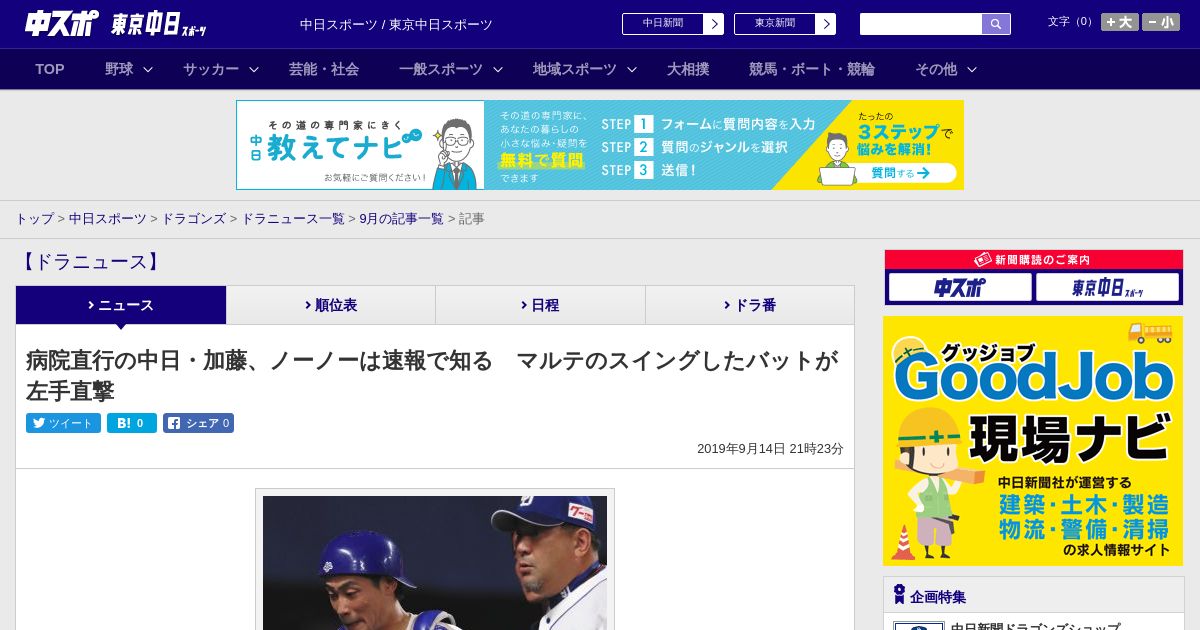Open the 東京新聞 link button
Screen dimensions: 1200x630
775,24
